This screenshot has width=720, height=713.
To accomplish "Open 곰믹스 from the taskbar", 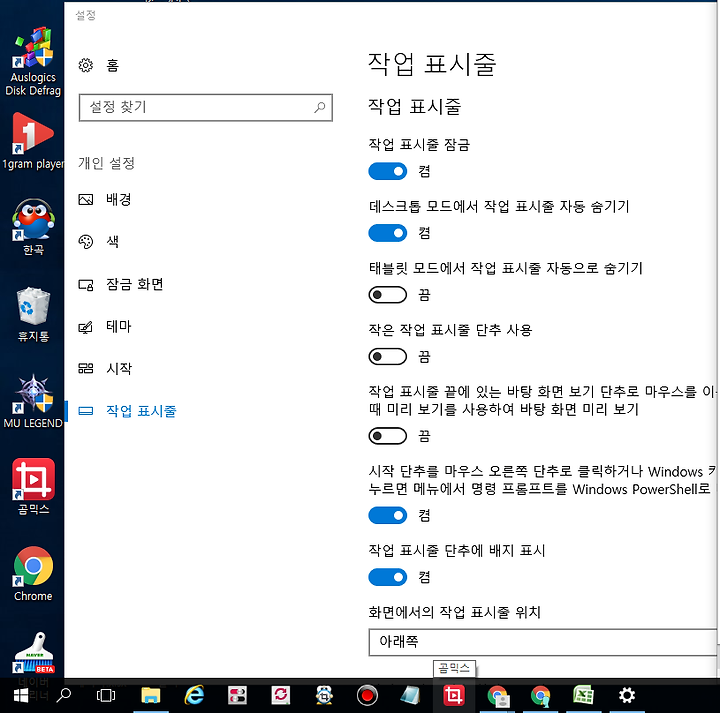I will [454, 696].
